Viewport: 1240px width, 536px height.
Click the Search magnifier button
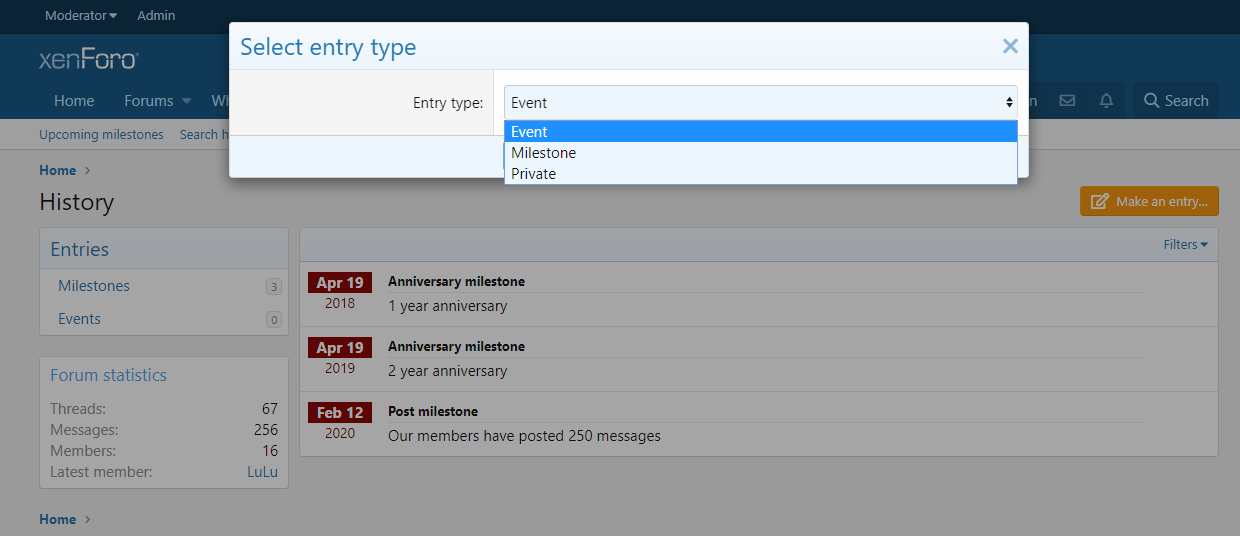click(1175, 101)
